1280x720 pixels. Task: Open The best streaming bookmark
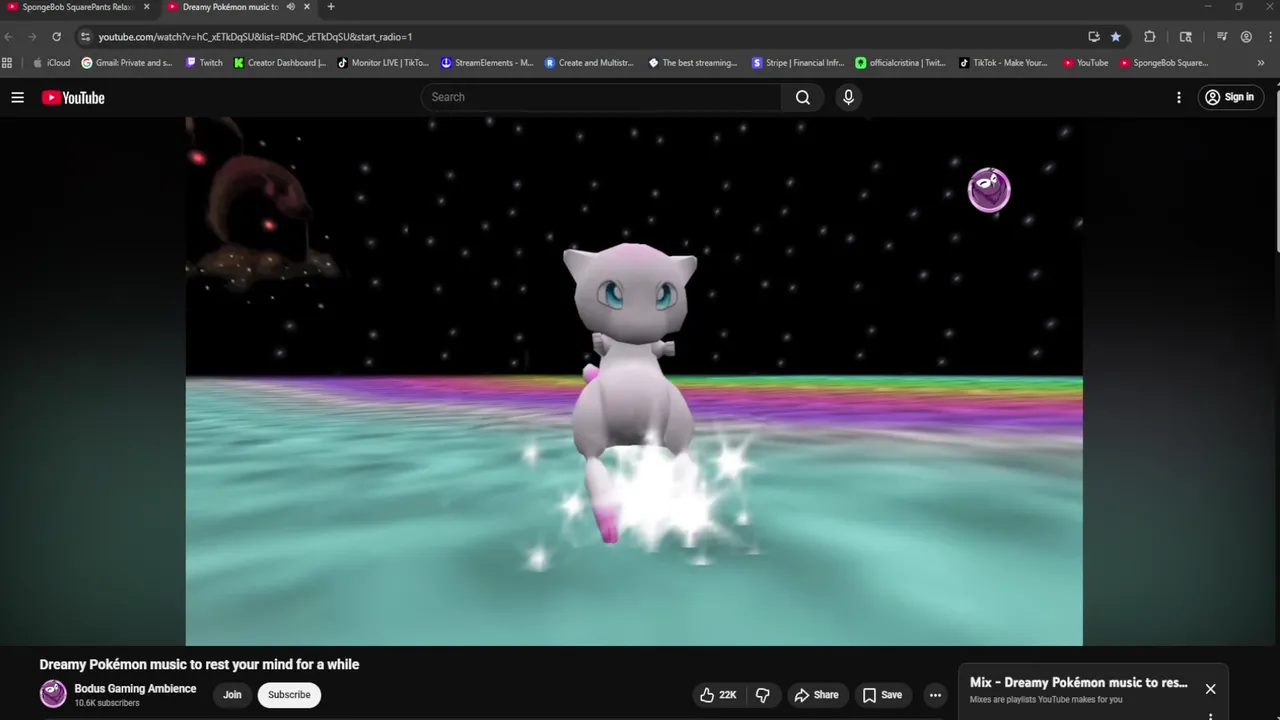693,63
